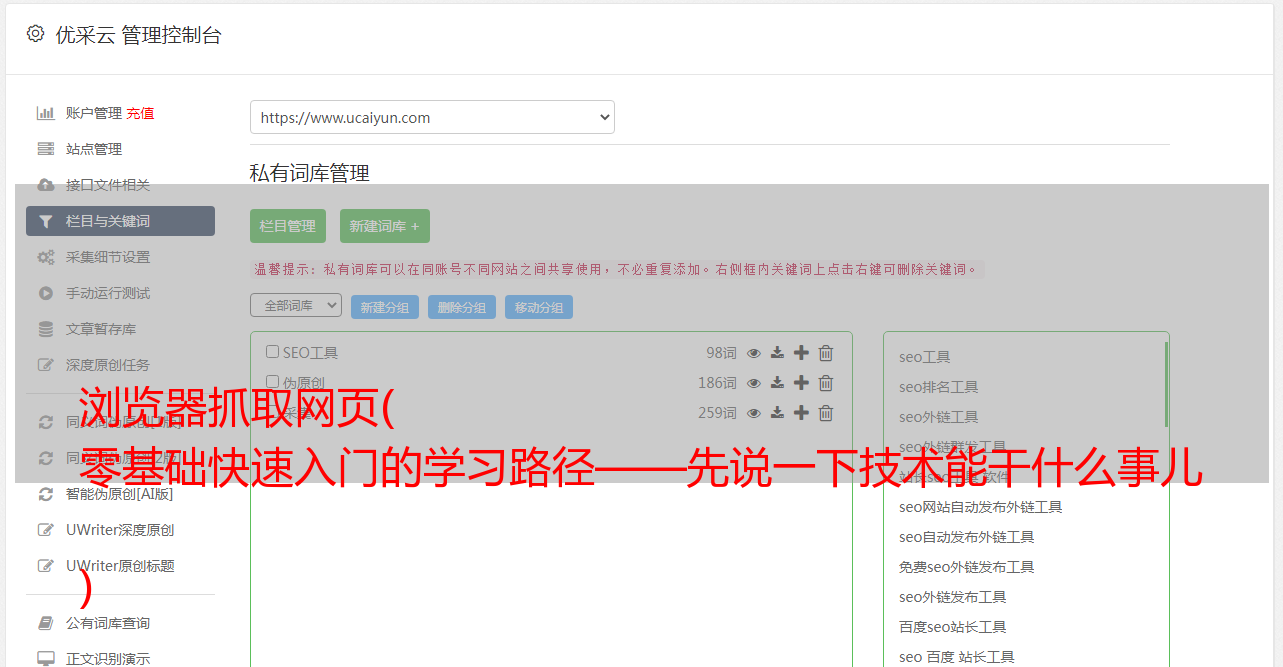The image size is (1283, 667).
Task: Tick the 伪原创 checkbox
Action: 272,382
